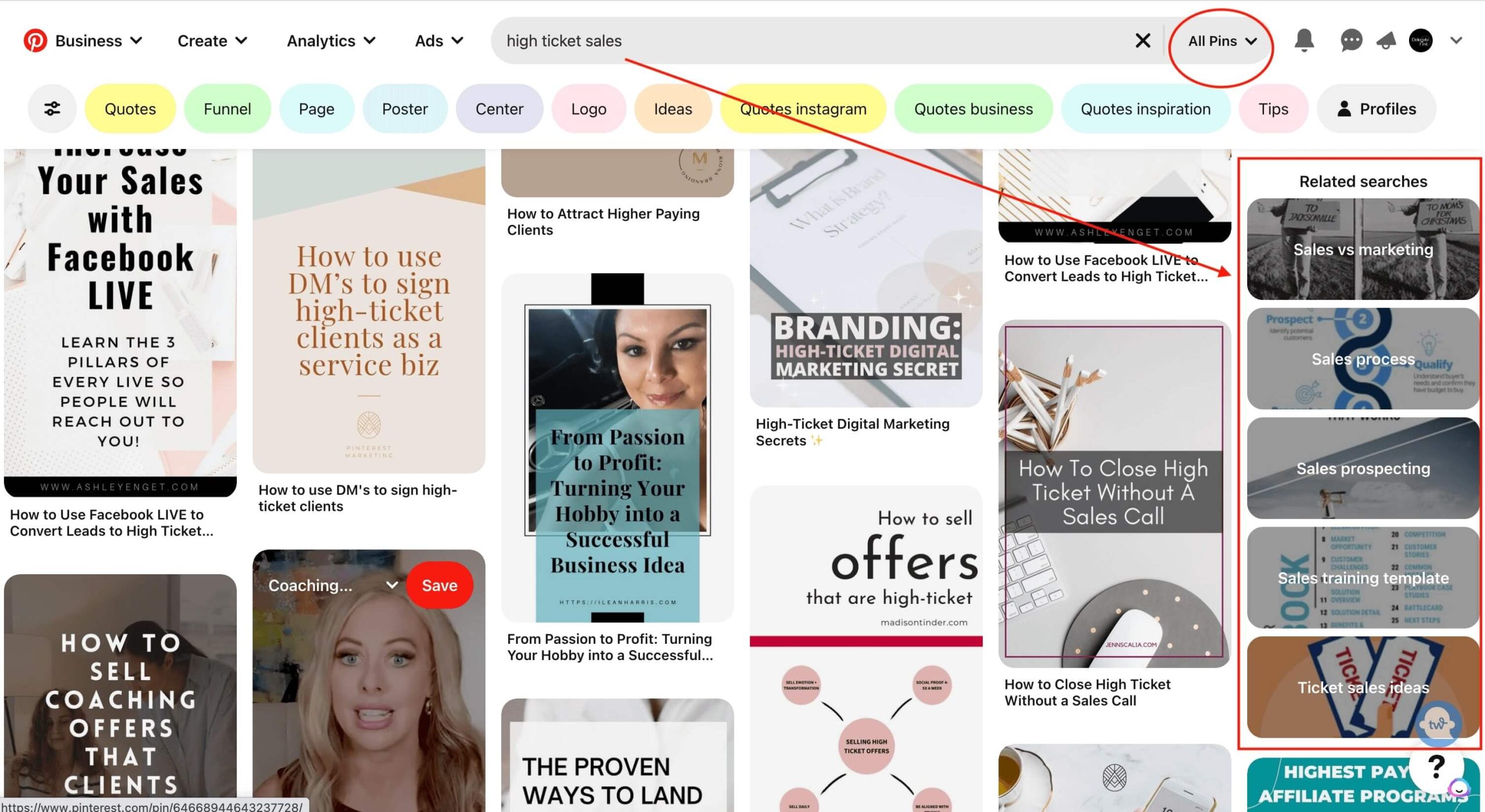Click the notifications bell icon
The height and width of the screenshot is (812, 1485).
pyautogui.click(x=1303, y=40)
